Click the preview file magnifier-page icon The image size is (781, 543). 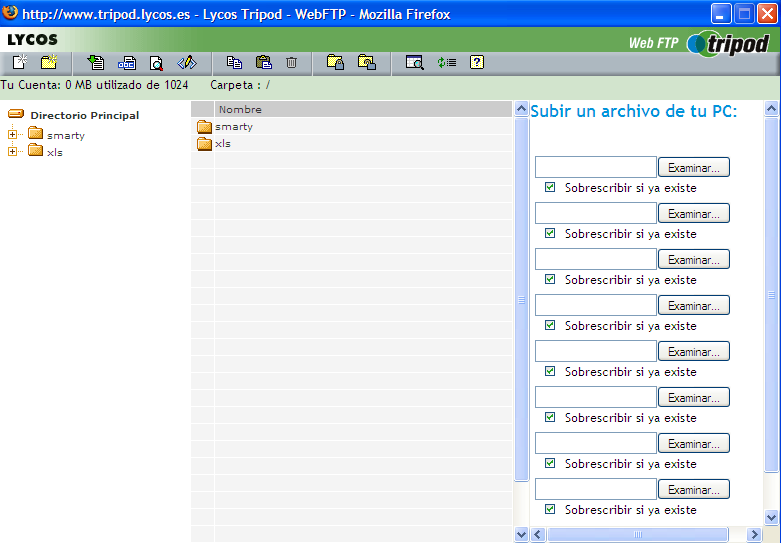coord(156,63)
